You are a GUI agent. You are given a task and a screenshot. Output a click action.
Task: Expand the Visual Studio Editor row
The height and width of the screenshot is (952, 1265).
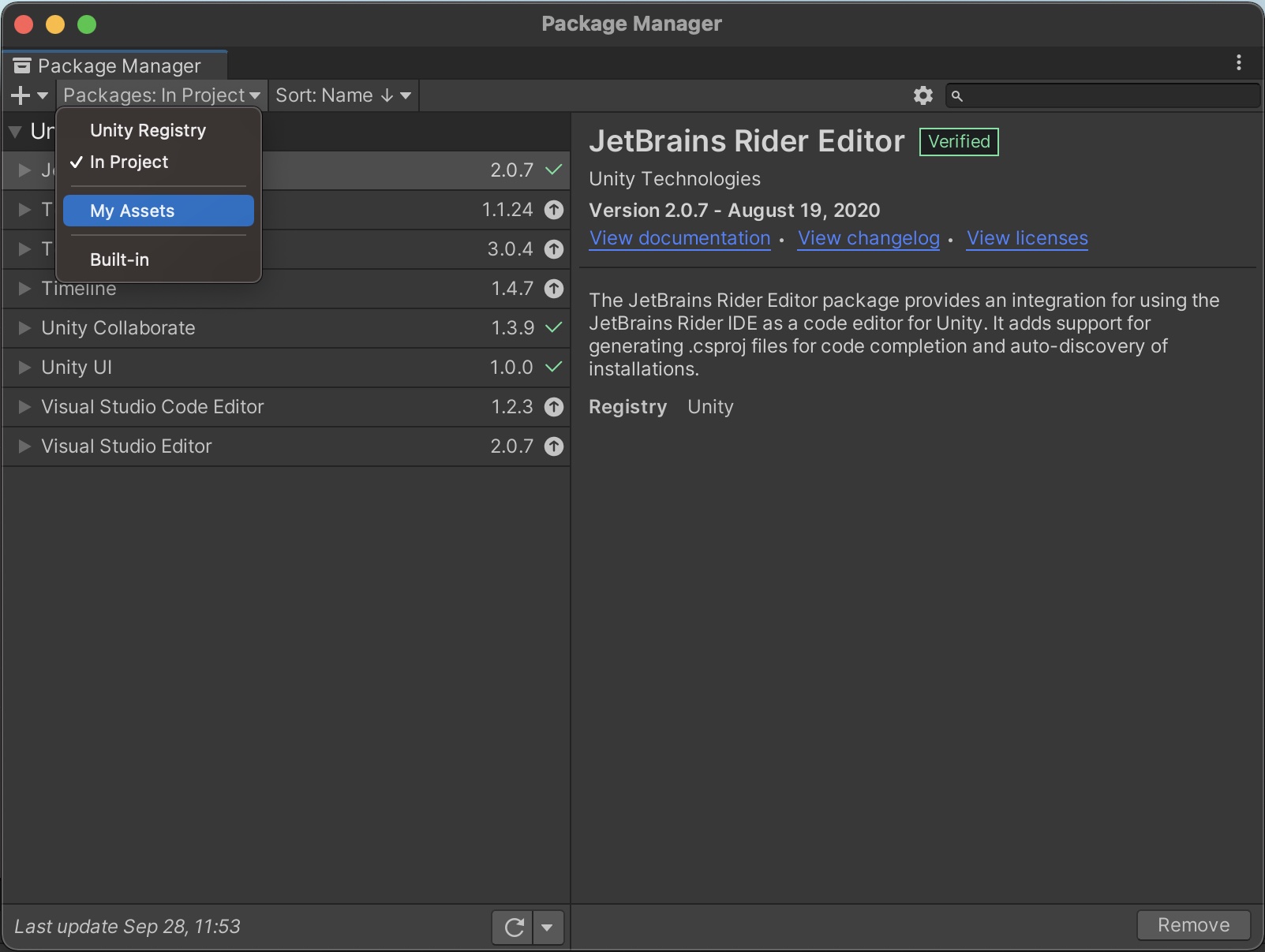(24, 446)
